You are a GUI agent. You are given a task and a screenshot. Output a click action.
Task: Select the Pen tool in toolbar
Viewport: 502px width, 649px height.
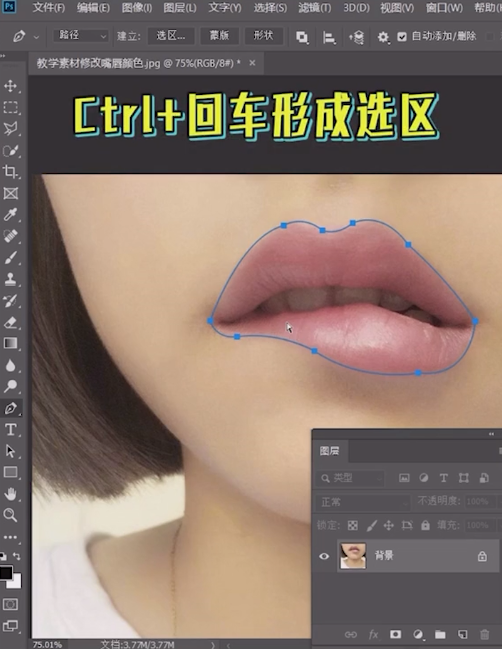[x=10, y=408]
